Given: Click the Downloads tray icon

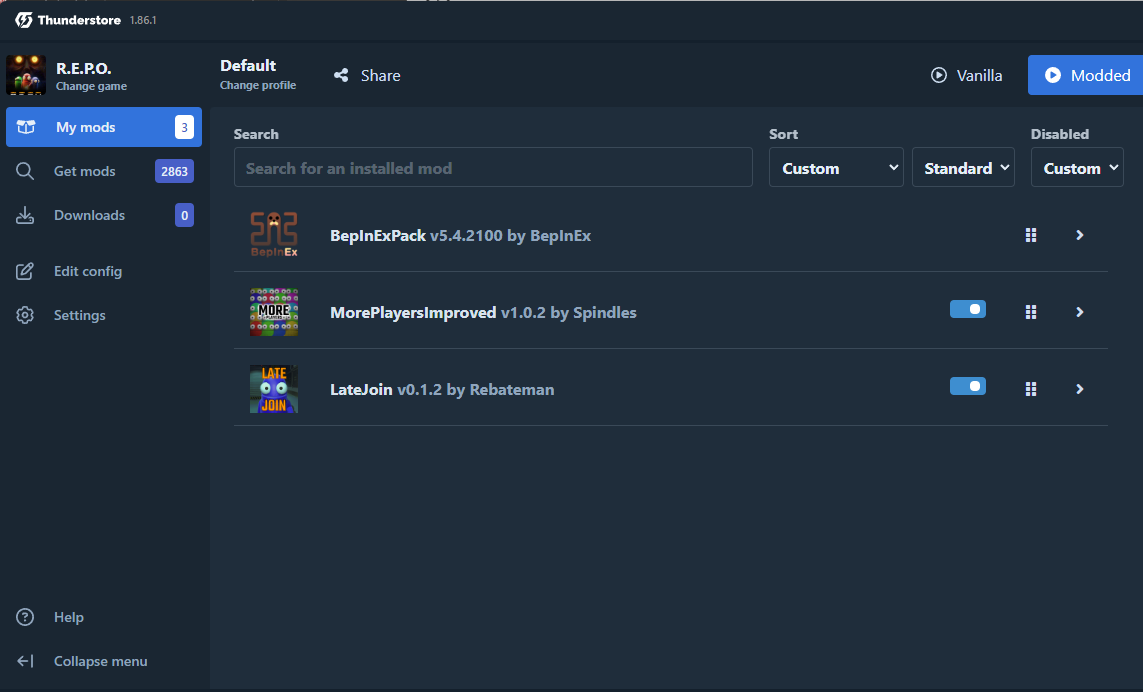Looking at the screenshot, I should click(25, 215).
